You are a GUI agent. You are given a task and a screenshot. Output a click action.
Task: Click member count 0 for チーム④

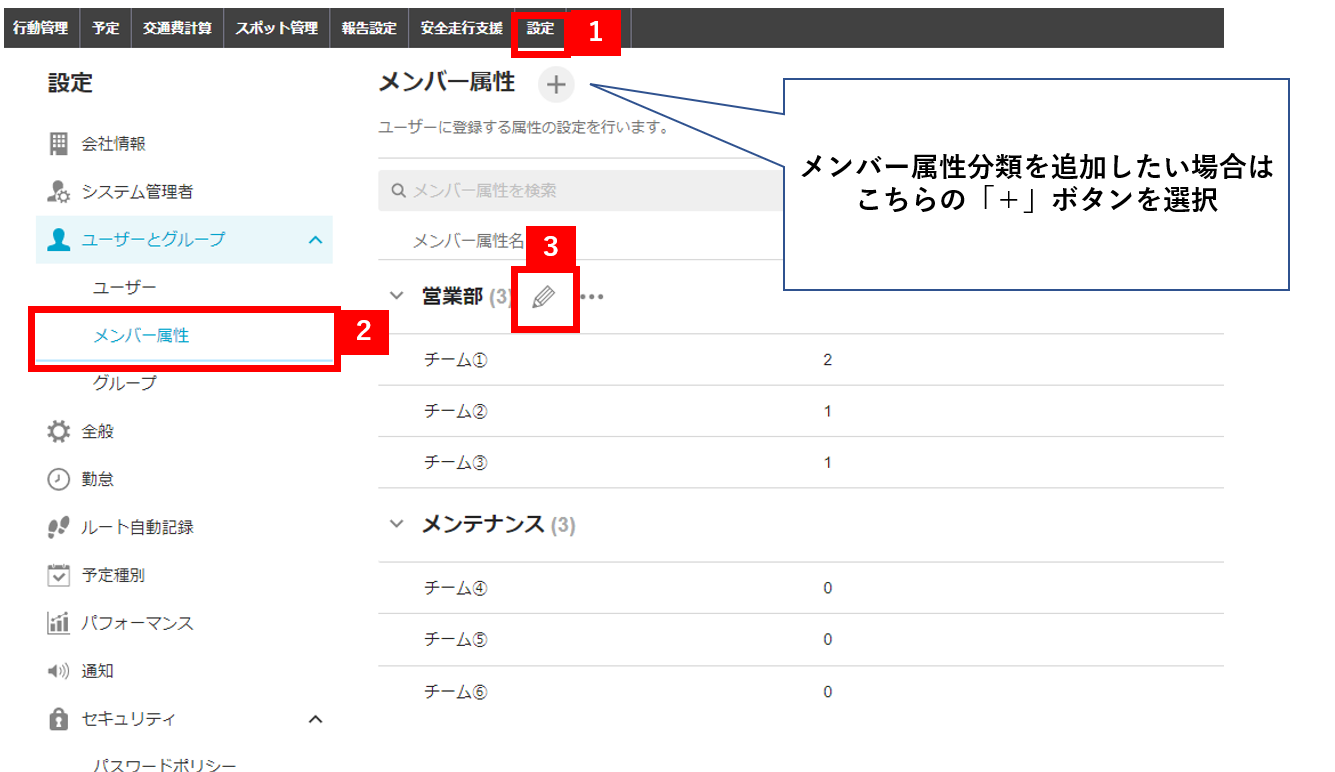(x=827, y=588)
